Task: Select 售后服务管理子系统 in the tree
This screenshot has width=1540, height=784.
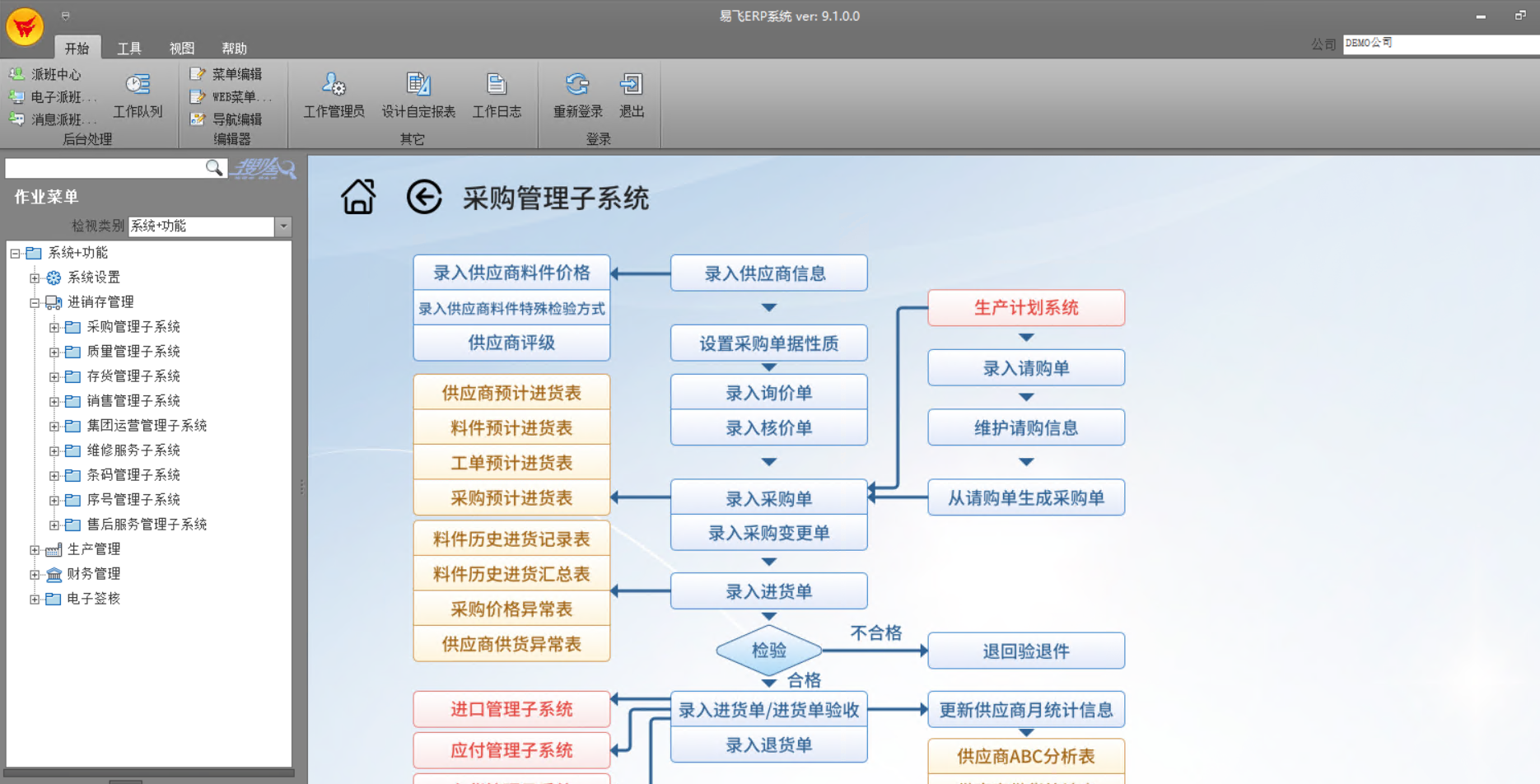Action: (147, 525)
